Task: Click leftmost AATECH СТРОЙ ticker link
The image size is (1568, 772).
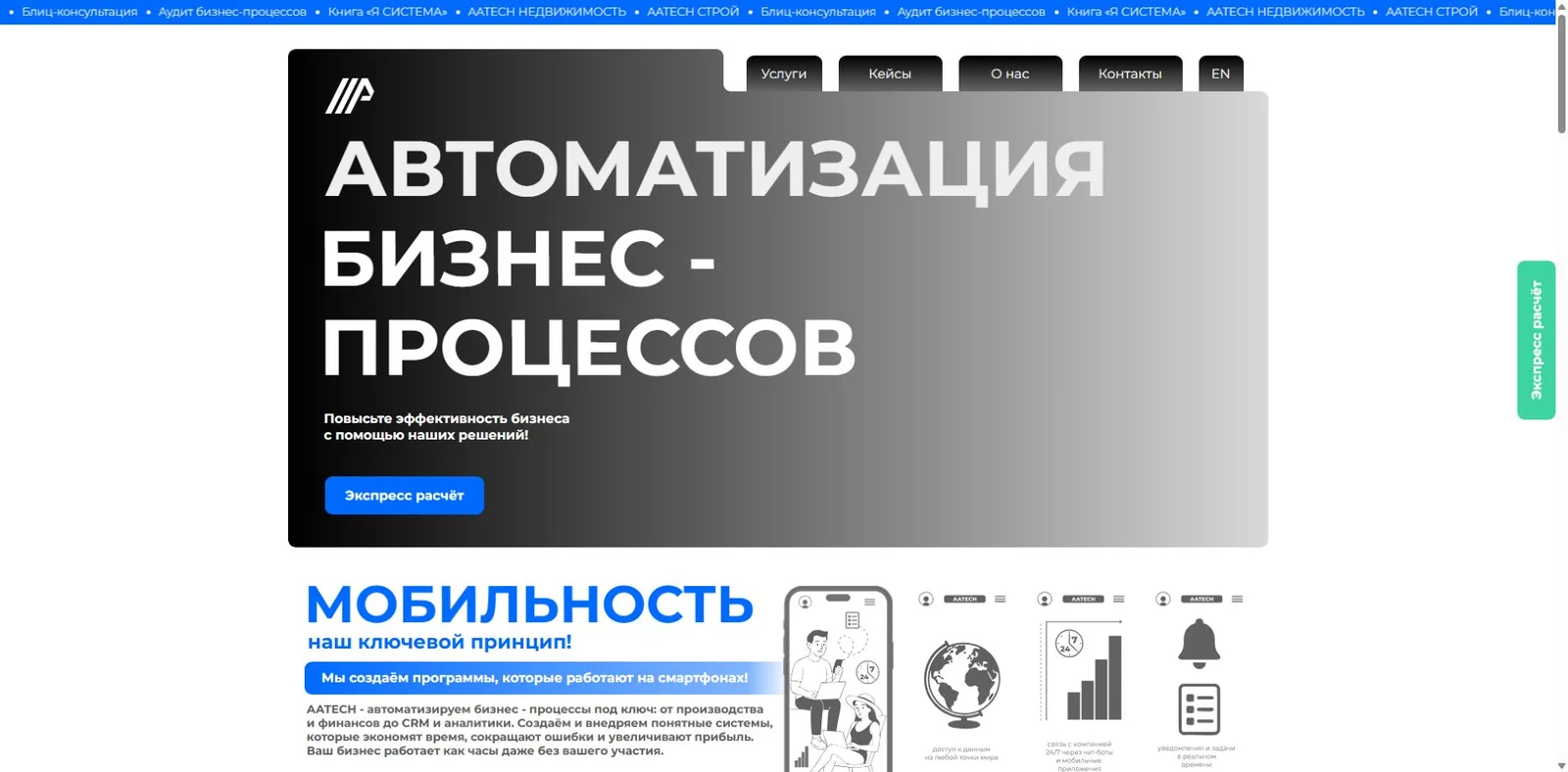Action: point(693,12)
